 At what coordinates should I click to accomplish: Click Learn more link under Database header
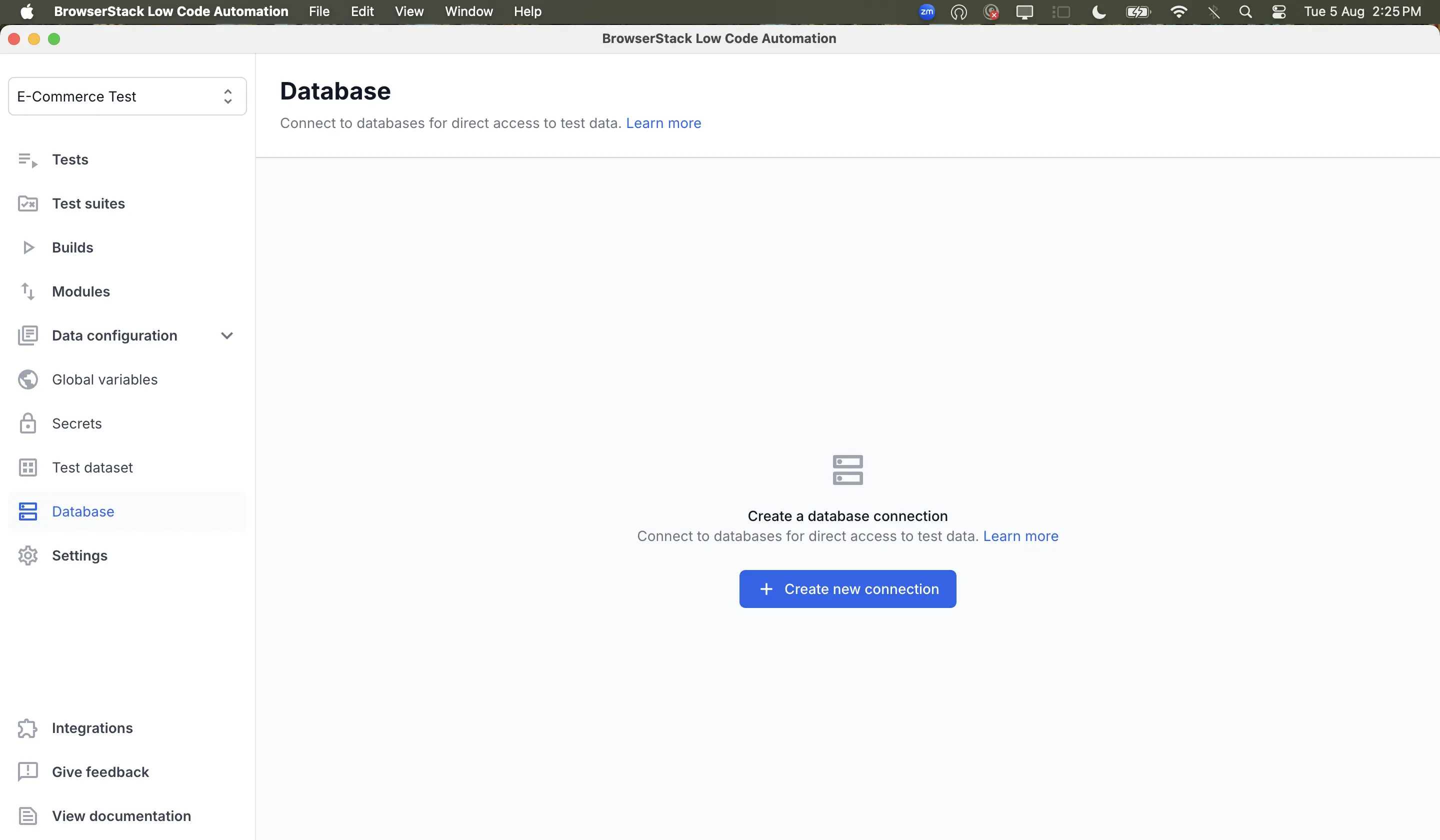663,123
